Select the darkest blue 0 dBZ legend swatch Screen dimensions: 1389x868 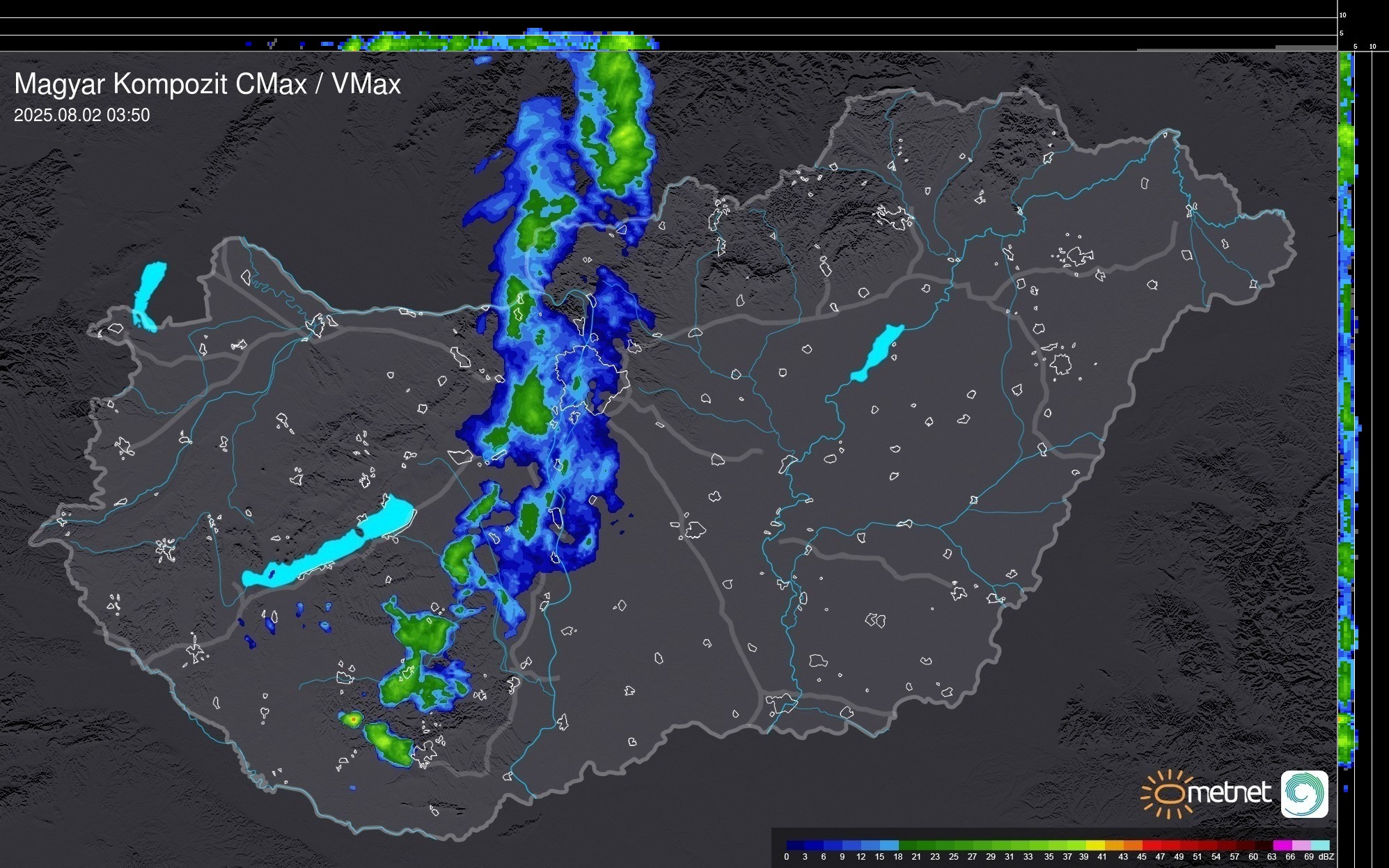[x=796, y=845]
